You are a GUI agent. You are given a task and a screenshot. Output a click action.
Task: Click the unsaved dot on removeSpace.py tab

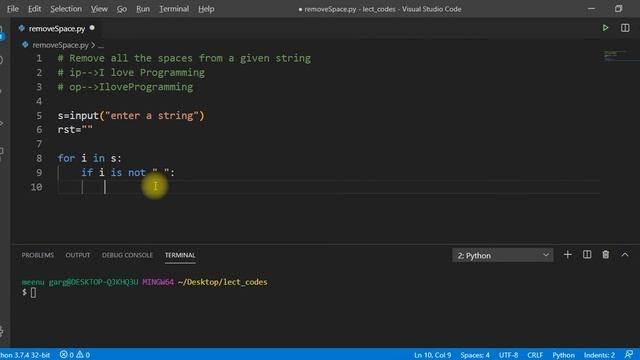(92, 28)
